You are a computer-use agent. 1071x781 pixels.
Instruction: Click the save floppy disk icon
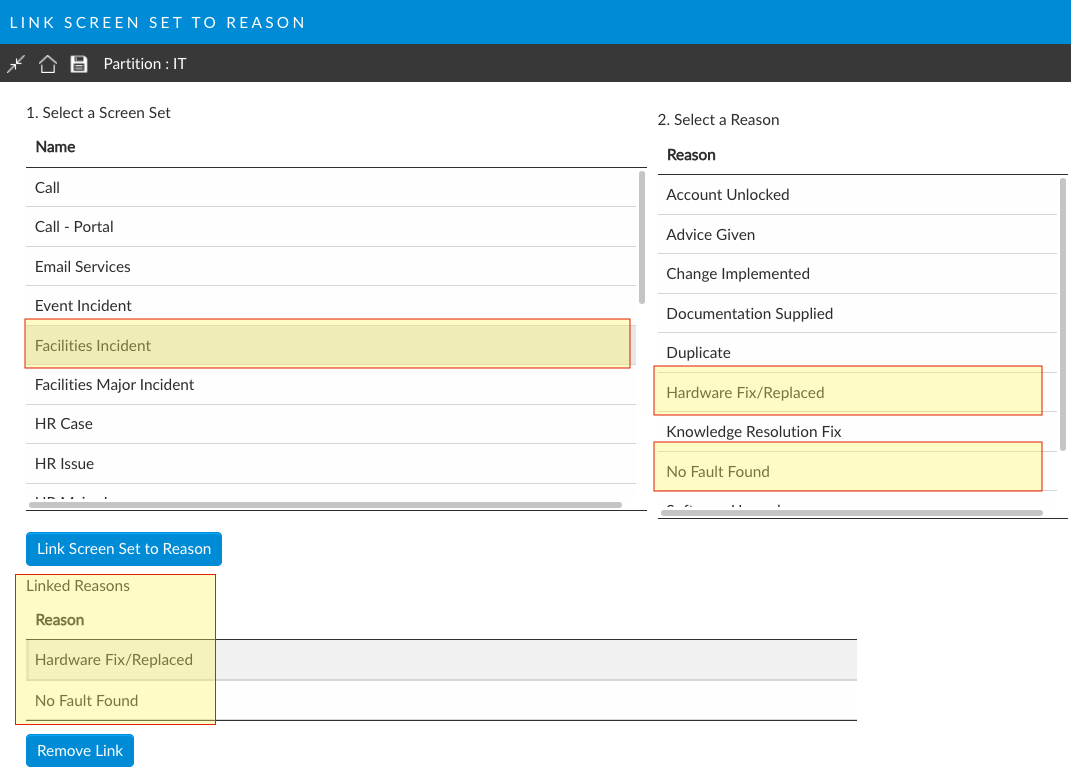click(79, 64)
